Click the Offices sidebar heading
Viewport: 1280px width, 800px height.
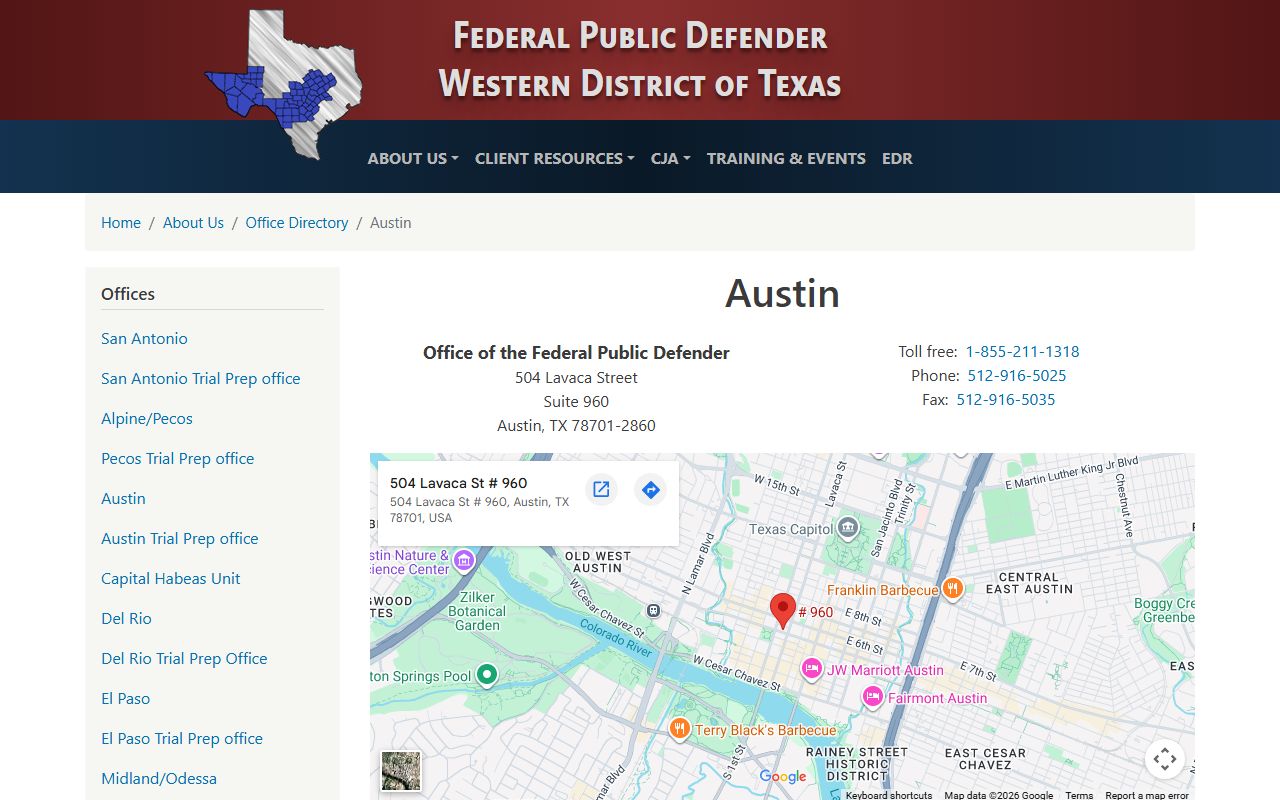pyautogui.click(x=128, y=294)
